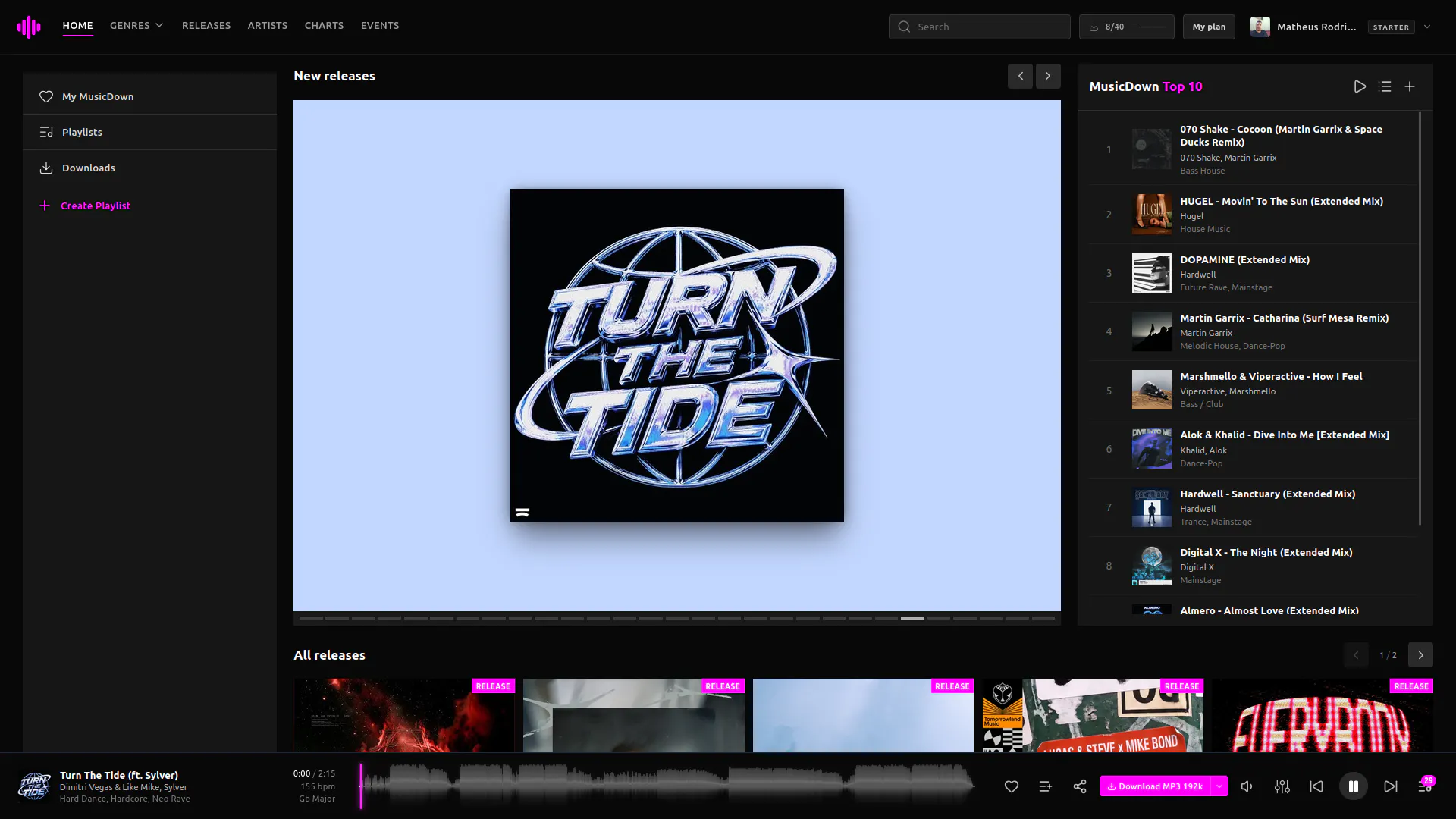
Task: Click HUGEL Movin' To The Sun thumbnail
Action: click(x=1151, y=215)
